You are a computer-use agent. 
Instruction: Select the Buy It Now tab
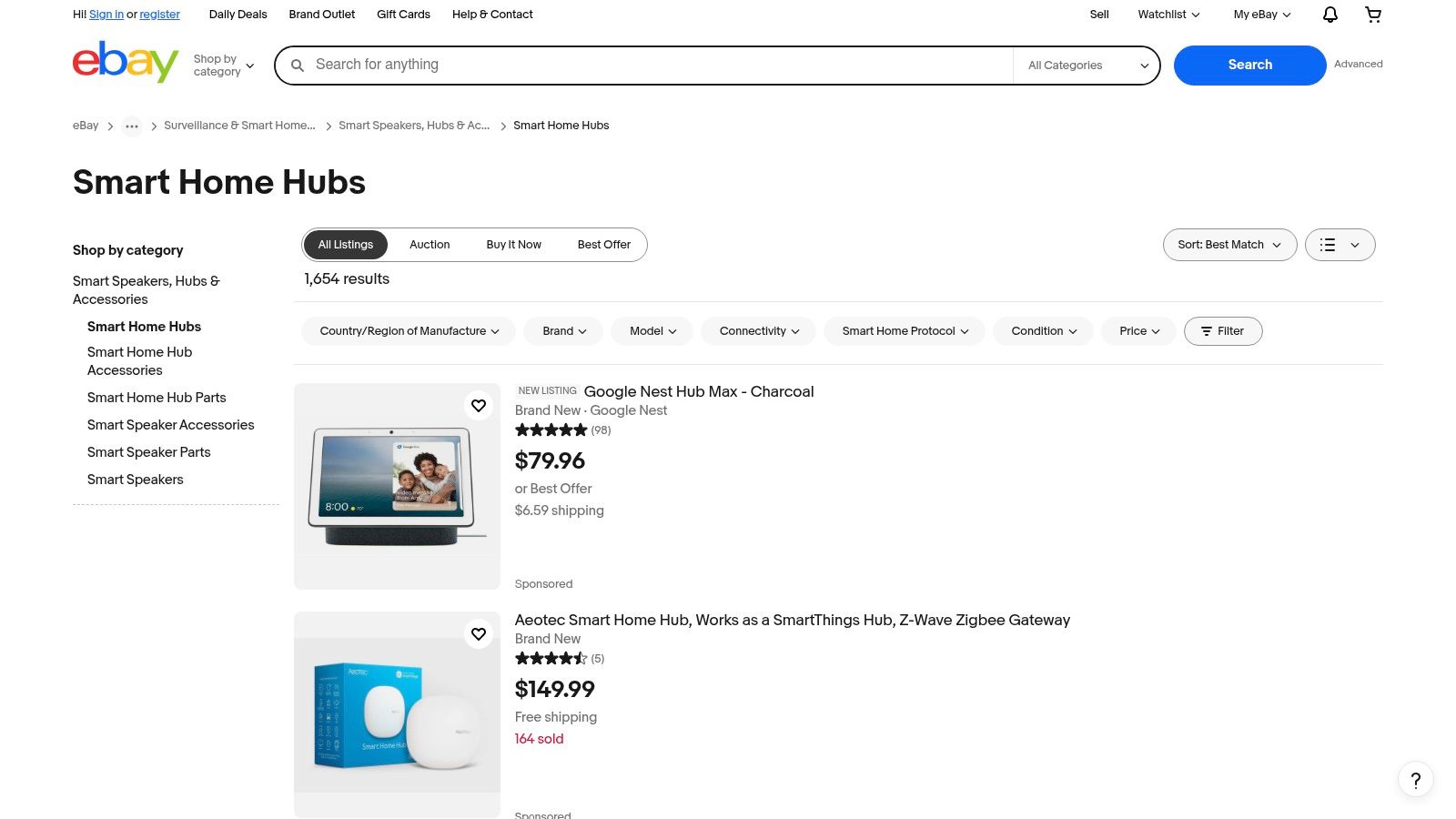[x=513, y=245]
